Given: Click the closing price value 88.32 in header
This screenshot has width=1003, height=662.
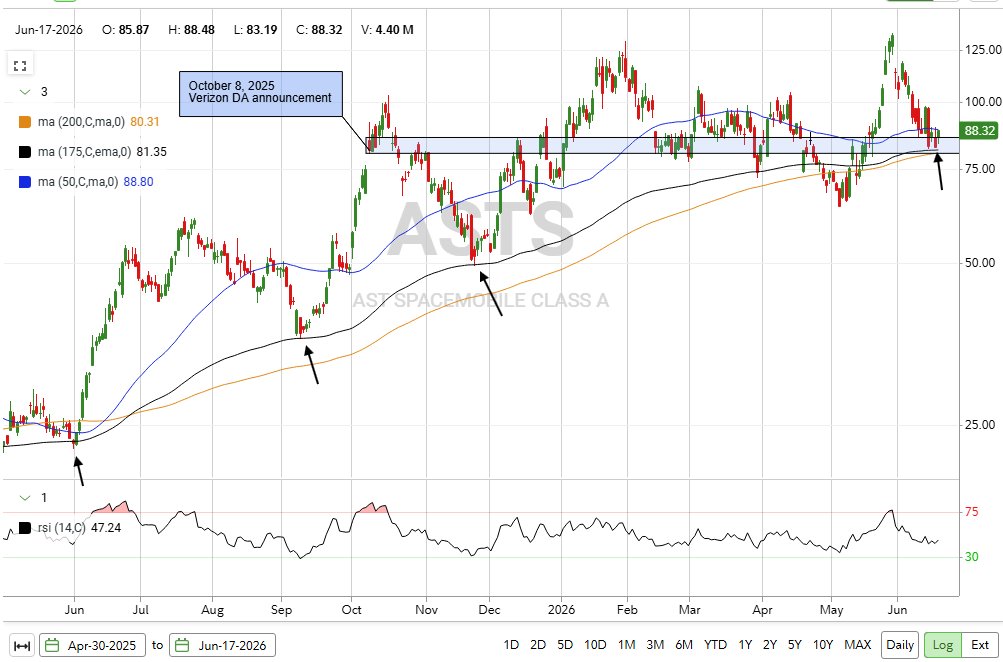Looking at the screenshot, I should (x=326, y=29).
